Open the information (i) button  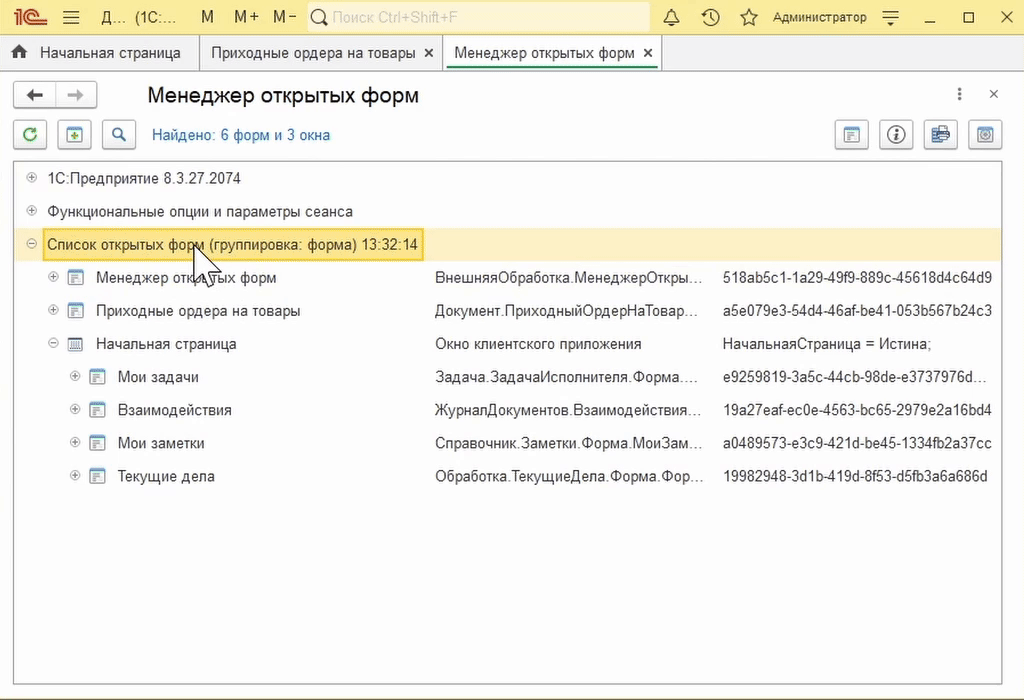tap(896, 135)
